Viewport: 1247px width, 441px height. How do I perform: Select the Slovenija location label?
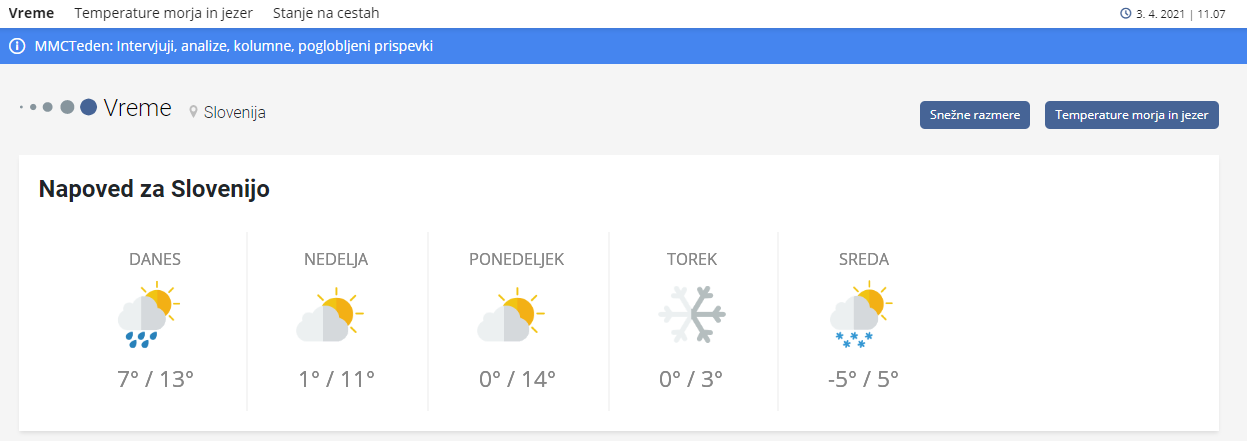(235, 113)
